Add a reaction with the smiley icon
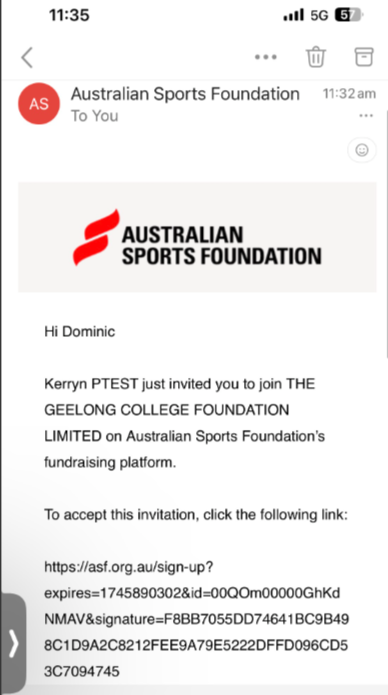This screenshot has height=695, width=388. pyautogui.click(x=362, y=150)
